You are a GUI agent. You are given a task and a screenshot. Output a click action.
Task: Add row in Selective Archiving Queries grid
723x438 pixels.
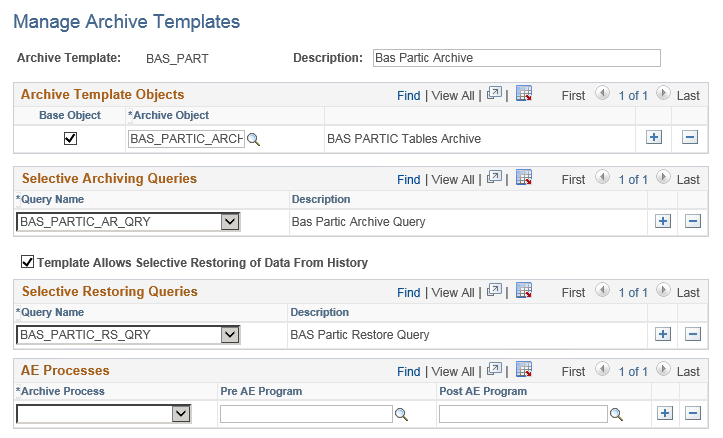pos(662,221)
